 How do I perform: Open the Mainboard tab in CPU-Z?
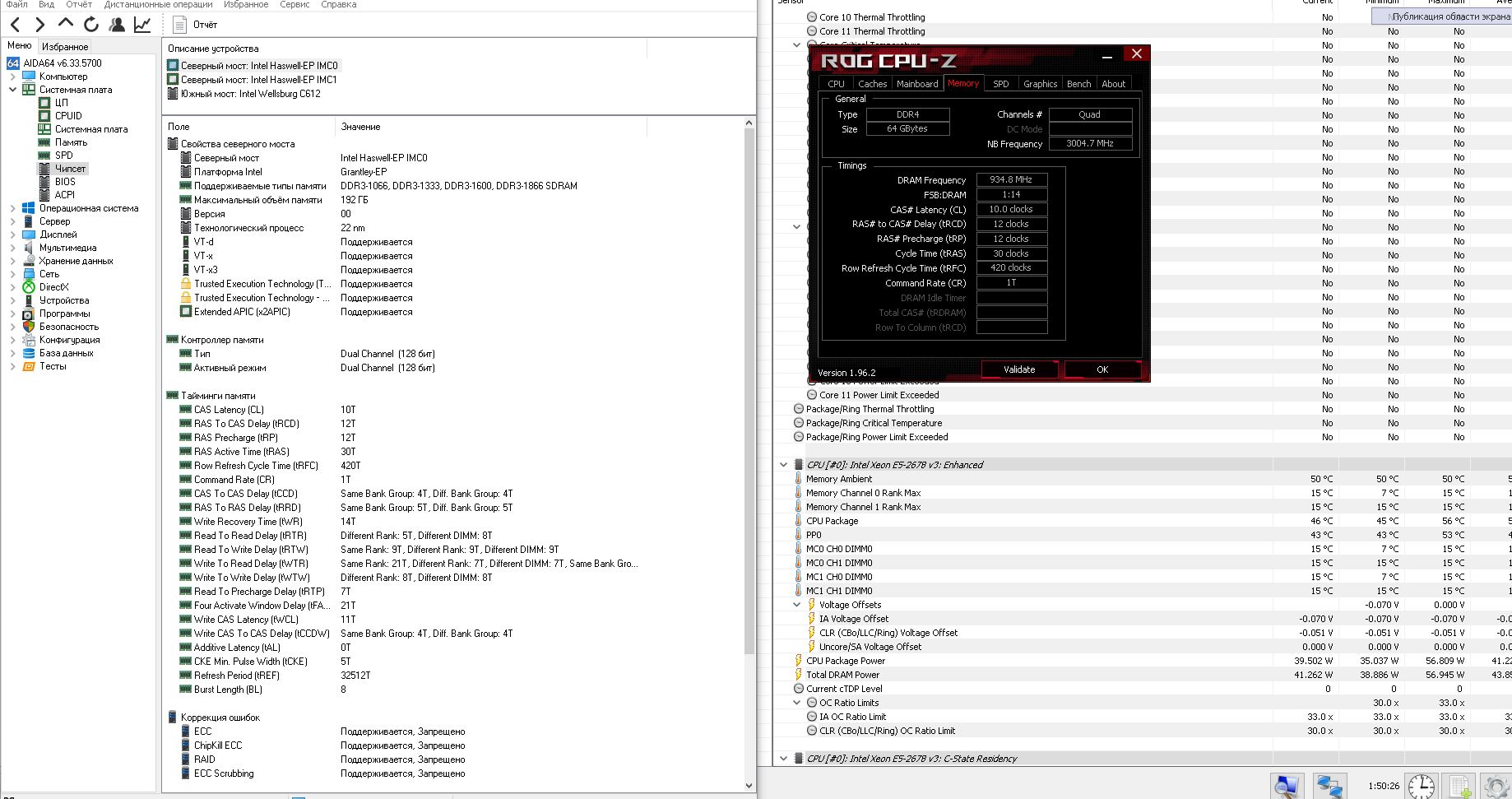point(917,84)
